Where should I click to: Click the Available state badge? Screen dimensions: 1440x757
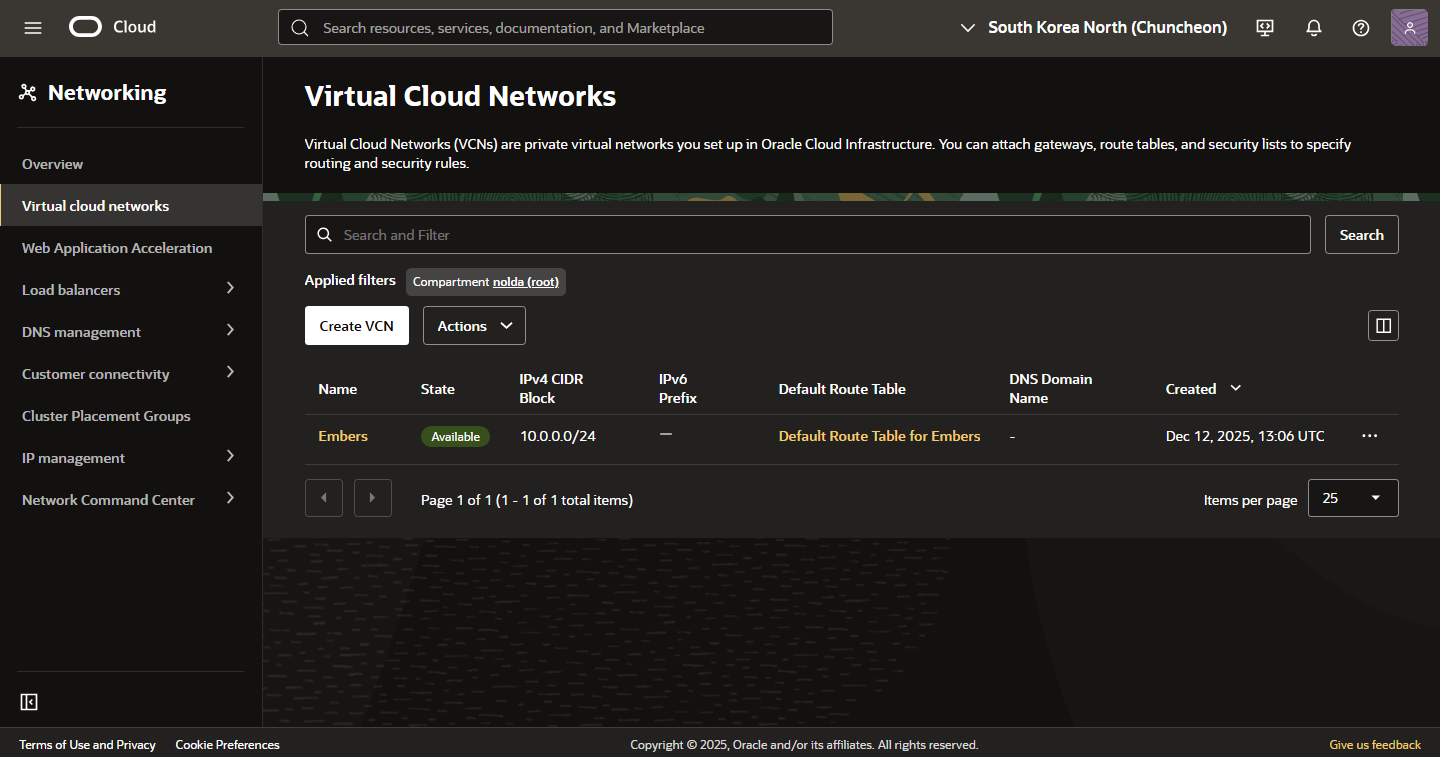[455, 436]
